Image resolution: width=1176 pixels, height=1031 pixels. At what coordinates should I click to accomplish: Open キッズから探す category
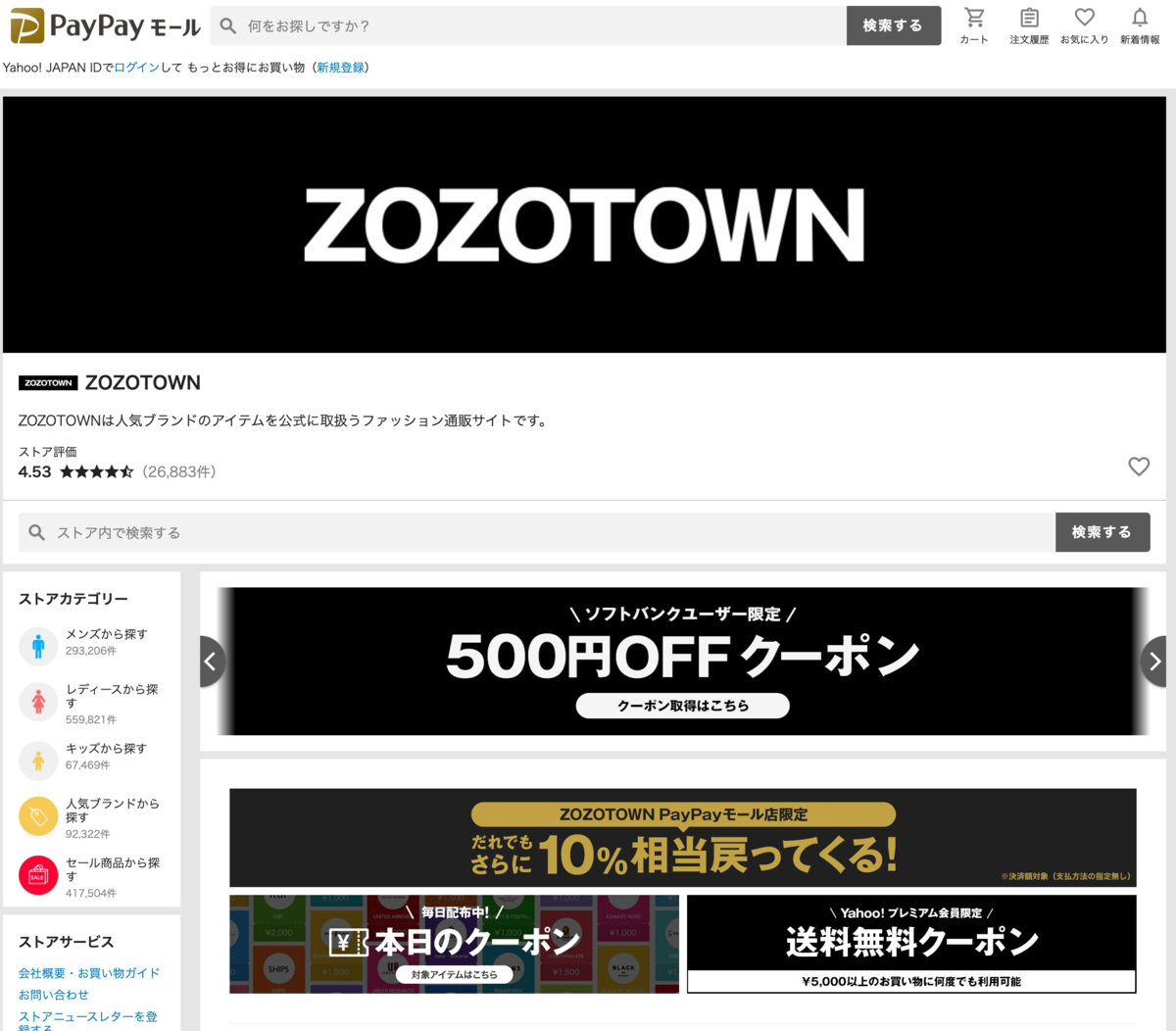coord(107,748)
